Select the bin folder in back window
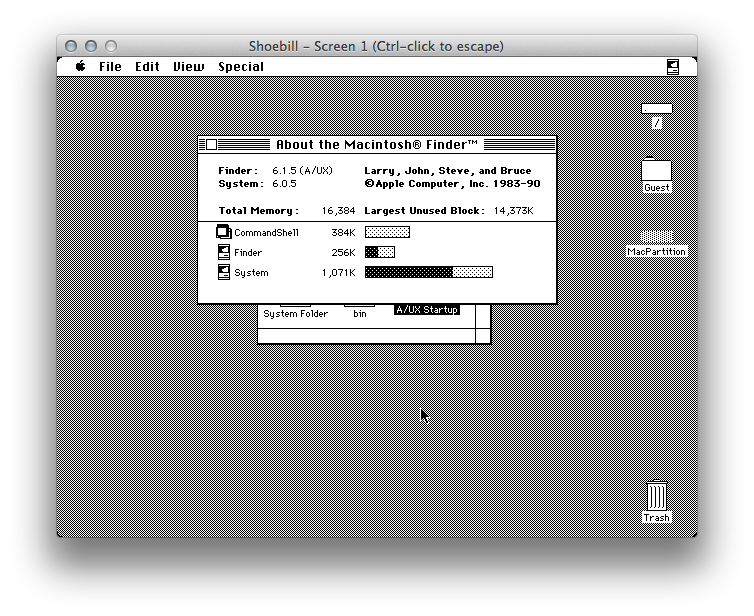Viewport: 754px width, 616px height. (360, 314)
